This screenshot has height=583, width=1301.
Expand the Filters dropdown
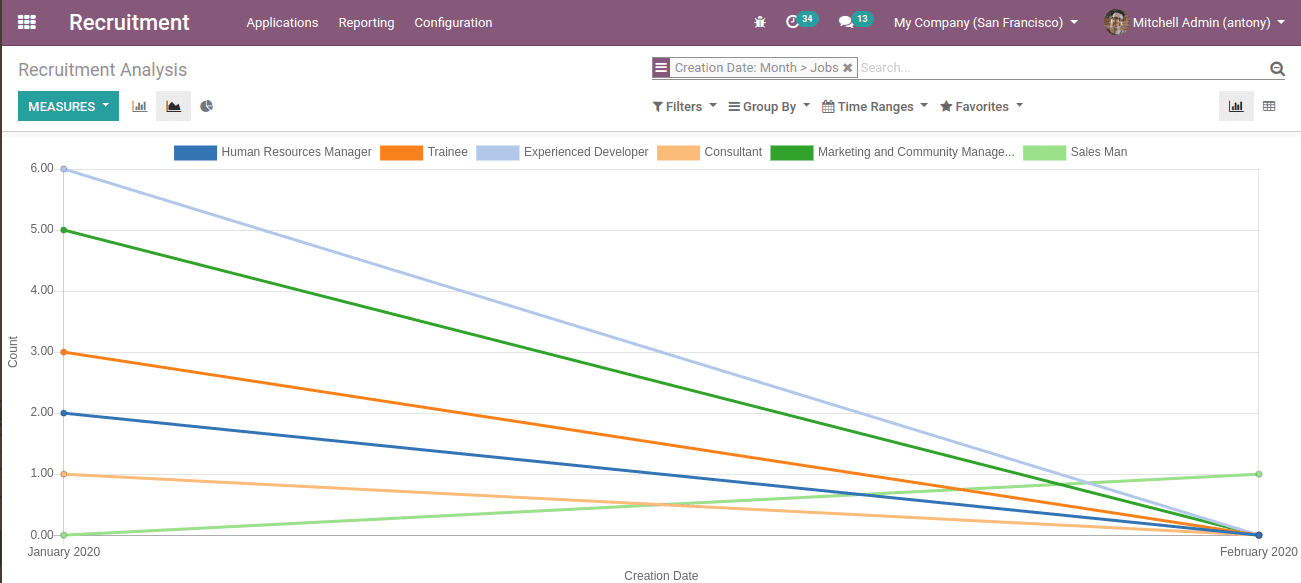point(685,106)
